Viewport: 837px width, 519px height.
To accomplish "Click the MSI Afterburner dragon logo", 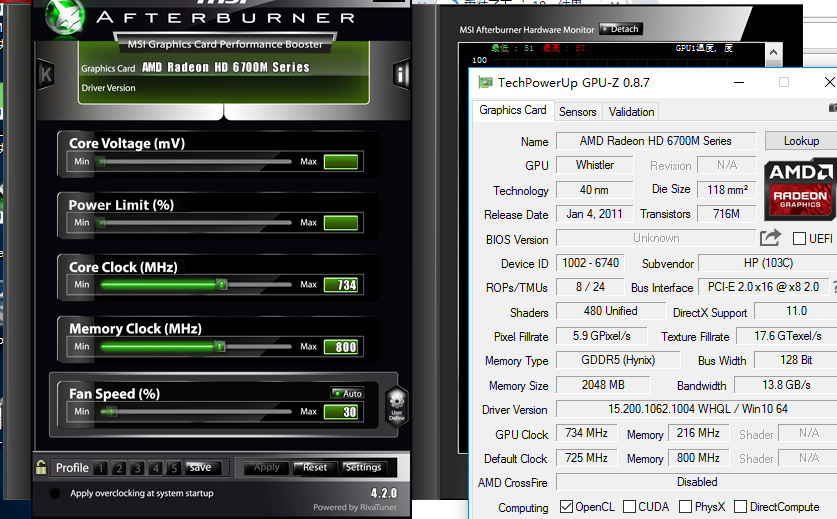I will (x=65, y=17).
